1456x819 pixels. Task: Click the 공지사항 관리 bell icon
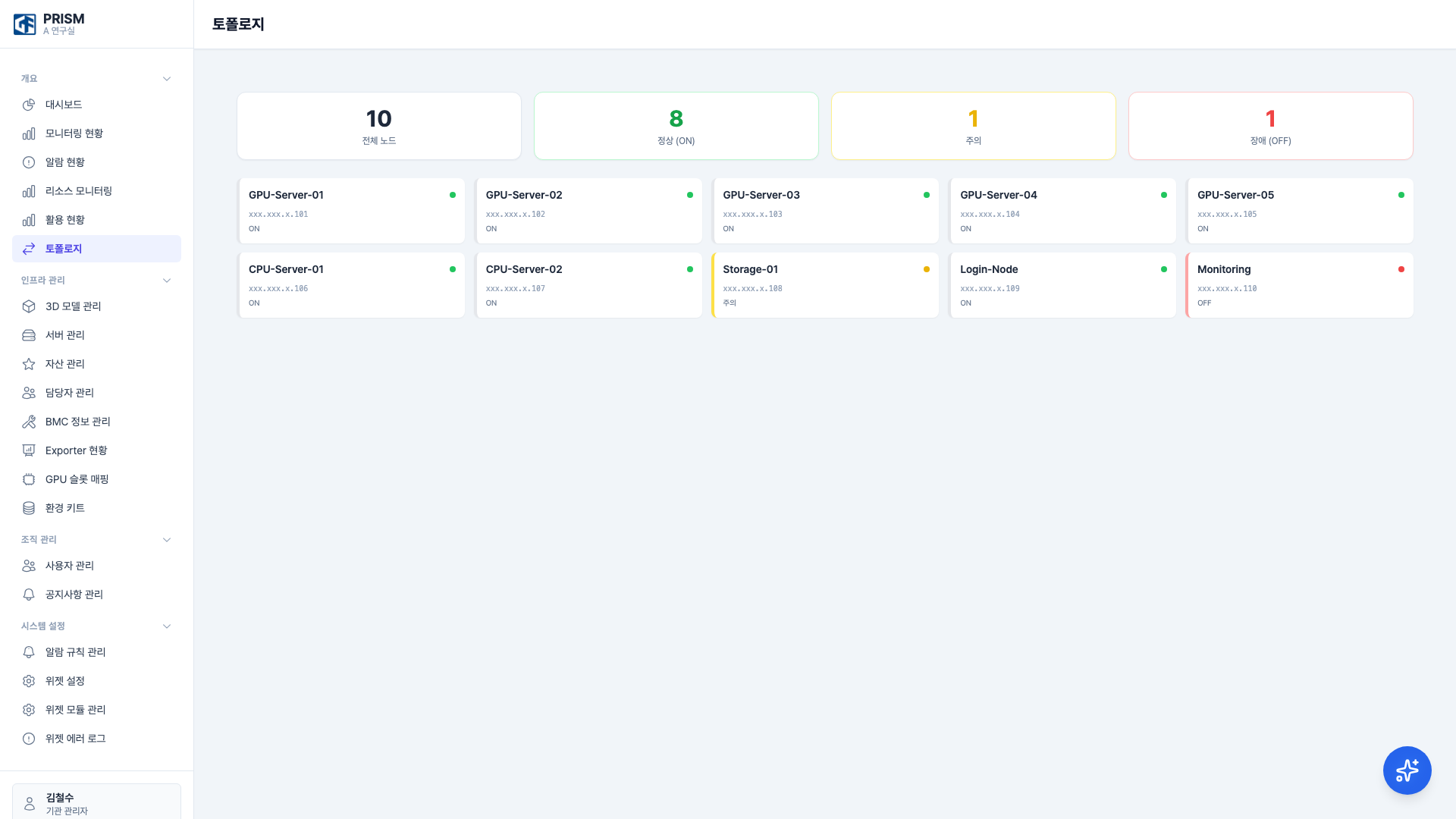pyautogui.click(x=29, y=595)
